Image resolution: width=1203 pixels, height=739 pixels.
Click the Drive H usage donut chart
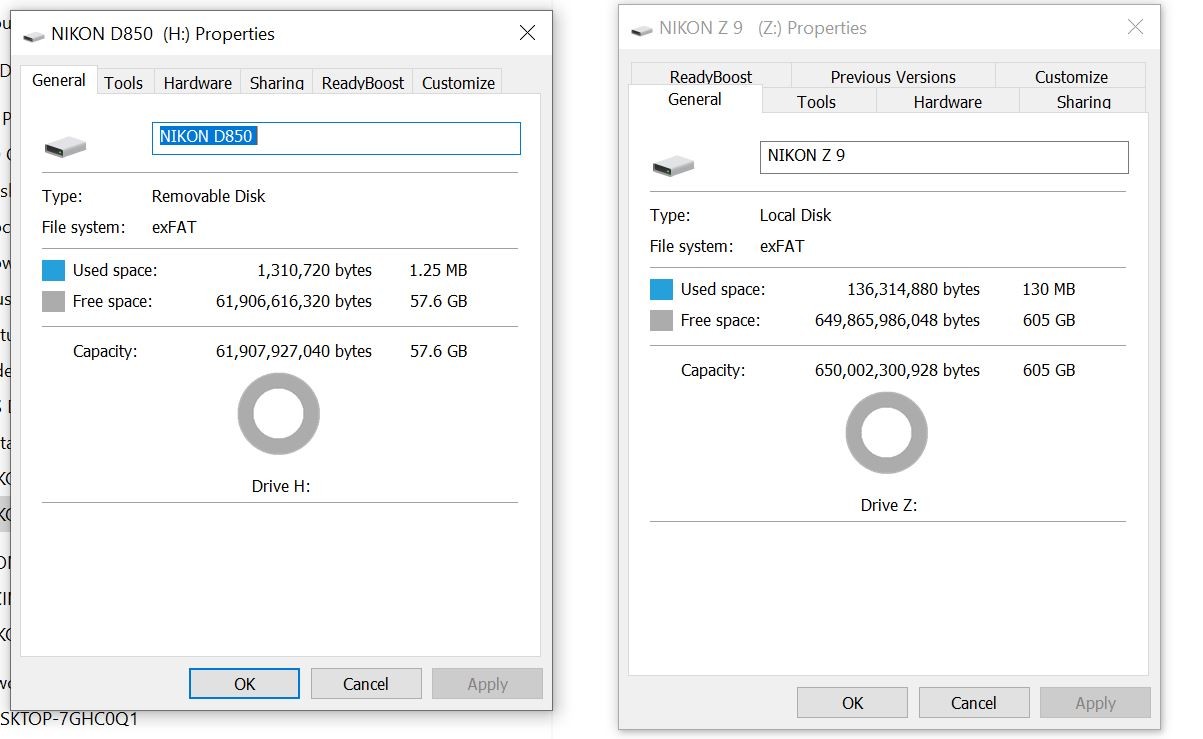tap(278, 414)
